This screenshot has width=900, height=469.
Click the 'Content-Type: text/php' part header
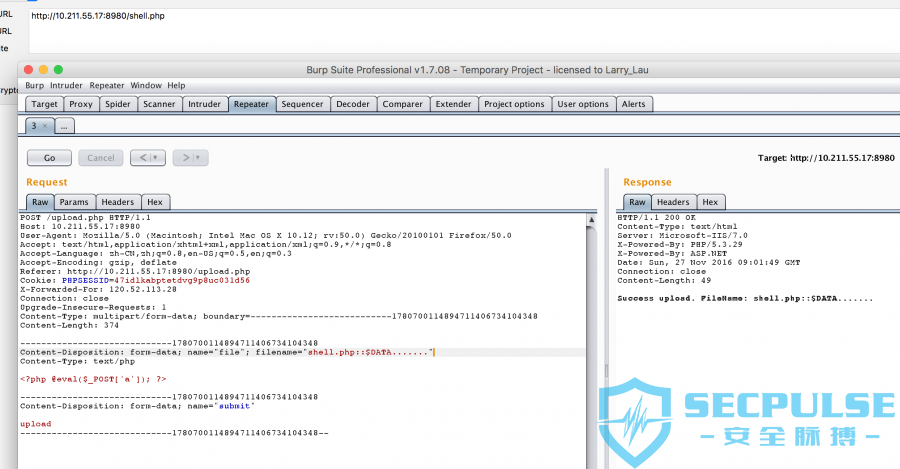(x=77, y=362)
